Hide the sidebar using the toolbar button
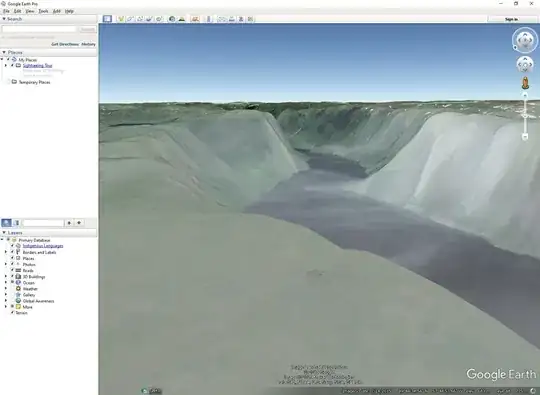Viewport: 540px width, 395px height. click(107, 19)
